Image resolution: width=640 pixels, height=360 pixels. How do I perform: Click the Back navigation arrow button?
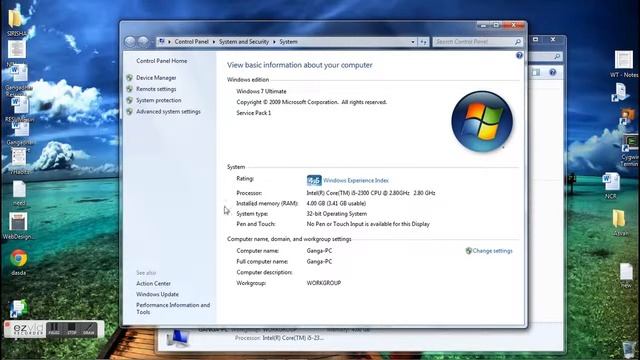[x=130, y=42]
